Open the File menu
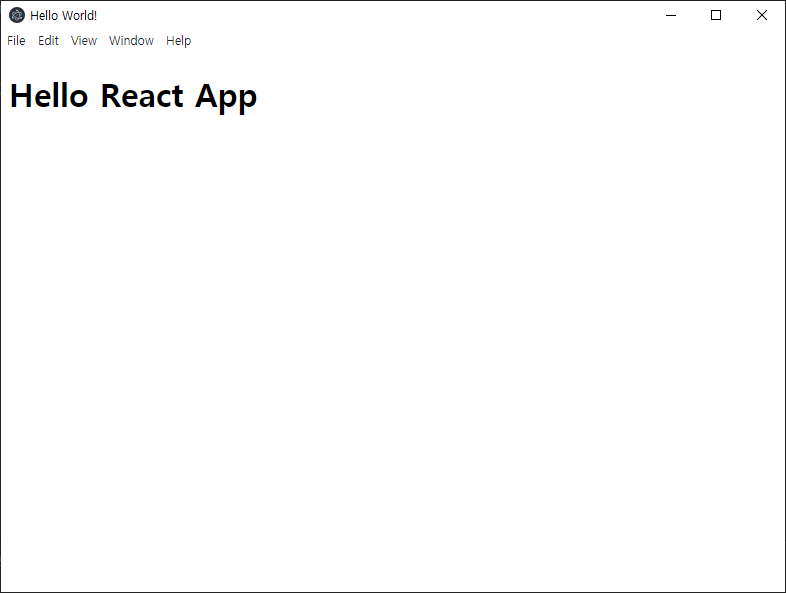786x593 pixels. (x=16, y=41)
